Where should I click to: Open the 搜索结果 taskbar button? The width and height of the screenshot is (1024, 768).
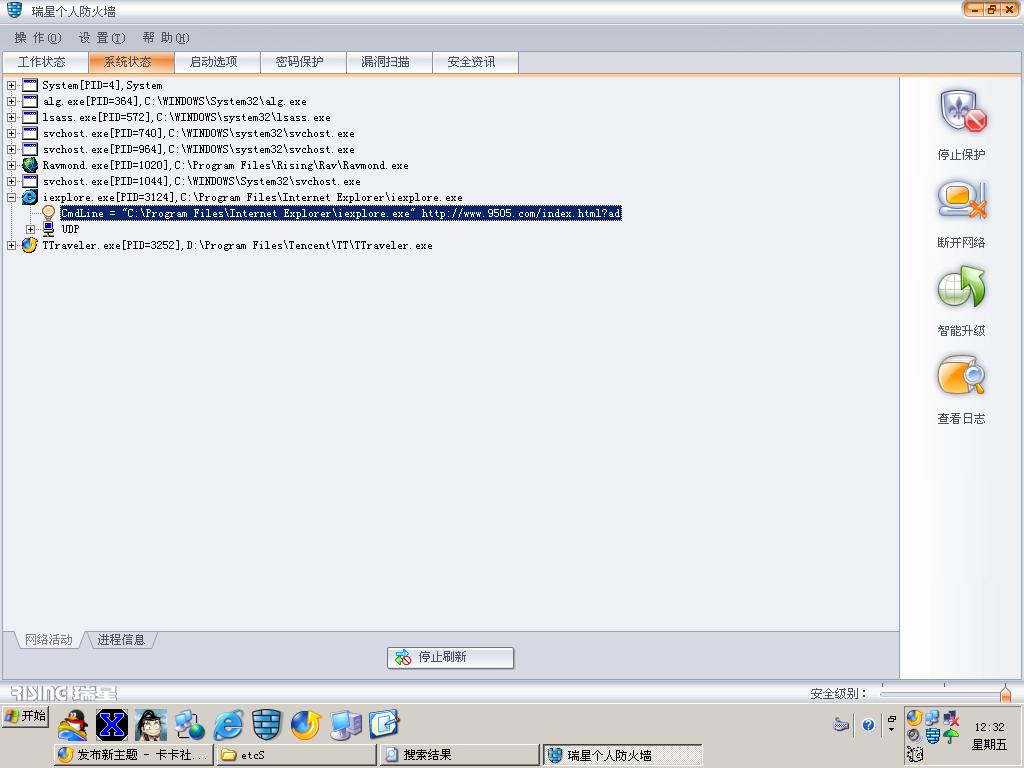(459, 755)
